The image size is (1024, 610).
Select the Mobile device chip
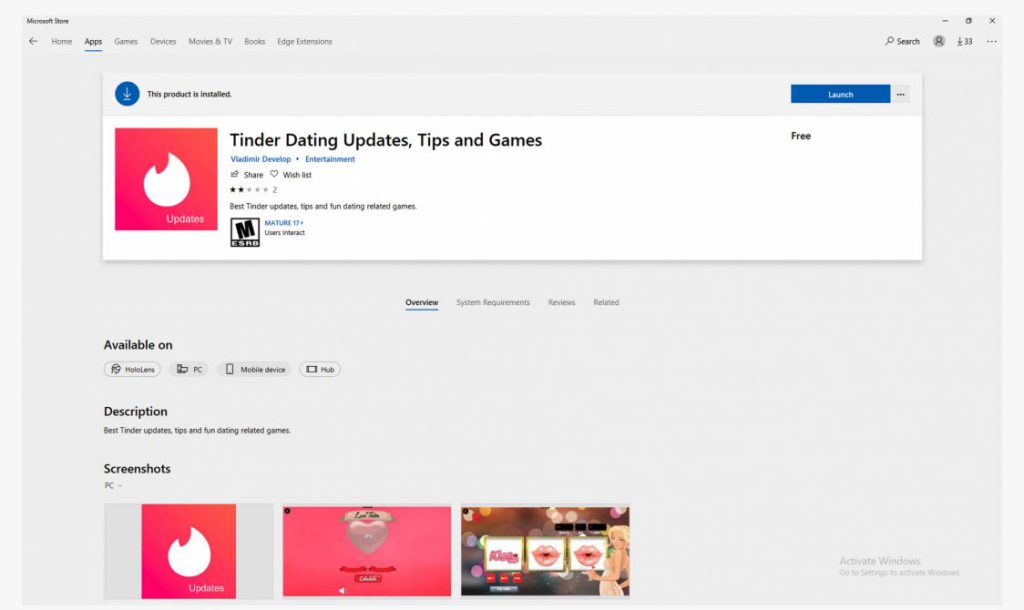(255, 369)
